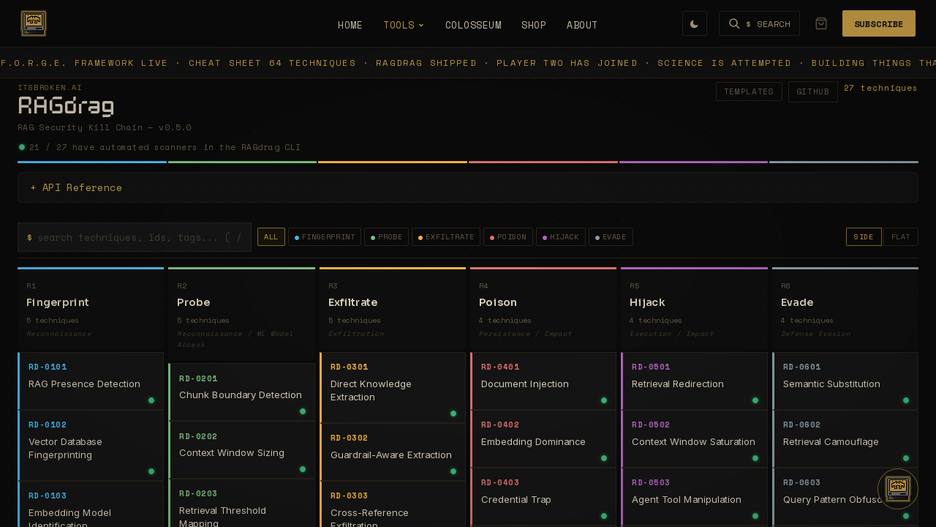This screenshot has height=527, width=936.
Task: Open Chunk Boundary Detection card
Action: pyautogui.click(x=242, y=392)
